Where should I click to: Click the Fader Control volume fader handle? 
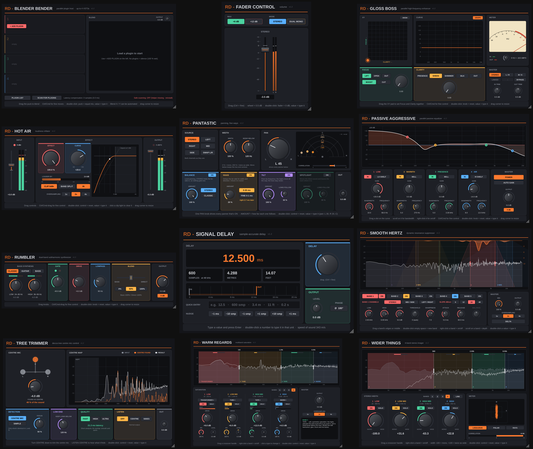(x=265, y=49)
